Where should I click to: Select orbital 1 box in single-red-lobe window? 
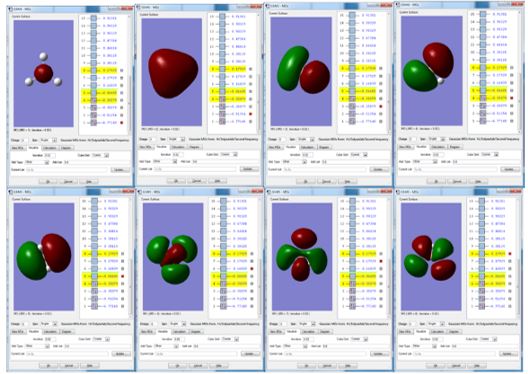(222, 121)
